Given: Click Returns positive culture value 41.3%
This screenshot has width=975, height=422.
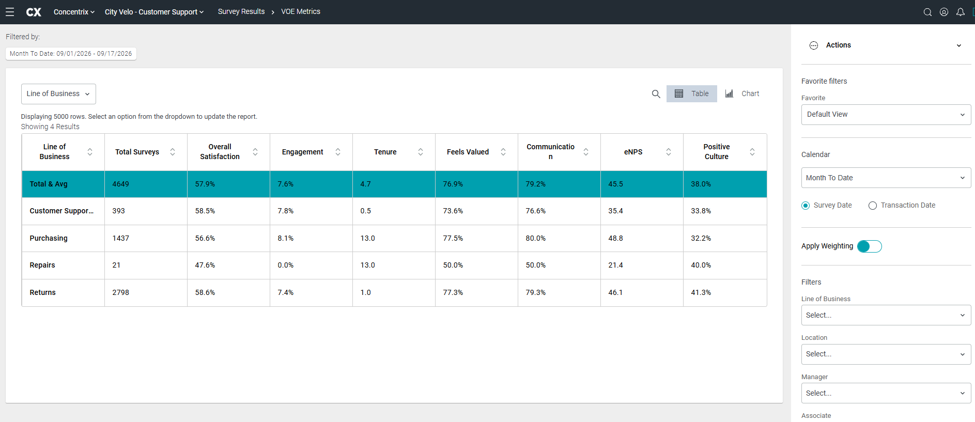Looking at the screenshot, I should (x=701, y=293).
